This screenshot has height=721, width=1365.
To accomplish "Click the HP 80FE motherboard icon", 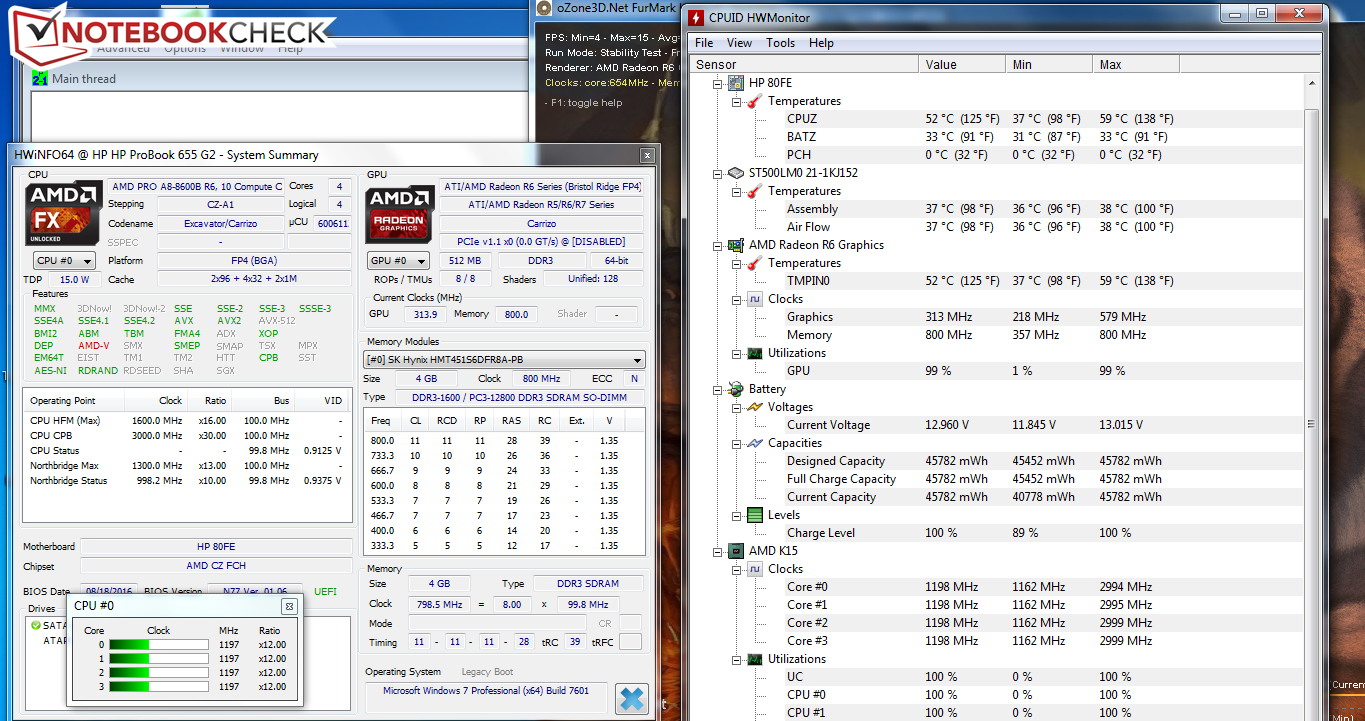I will click(x=735, y=83).
